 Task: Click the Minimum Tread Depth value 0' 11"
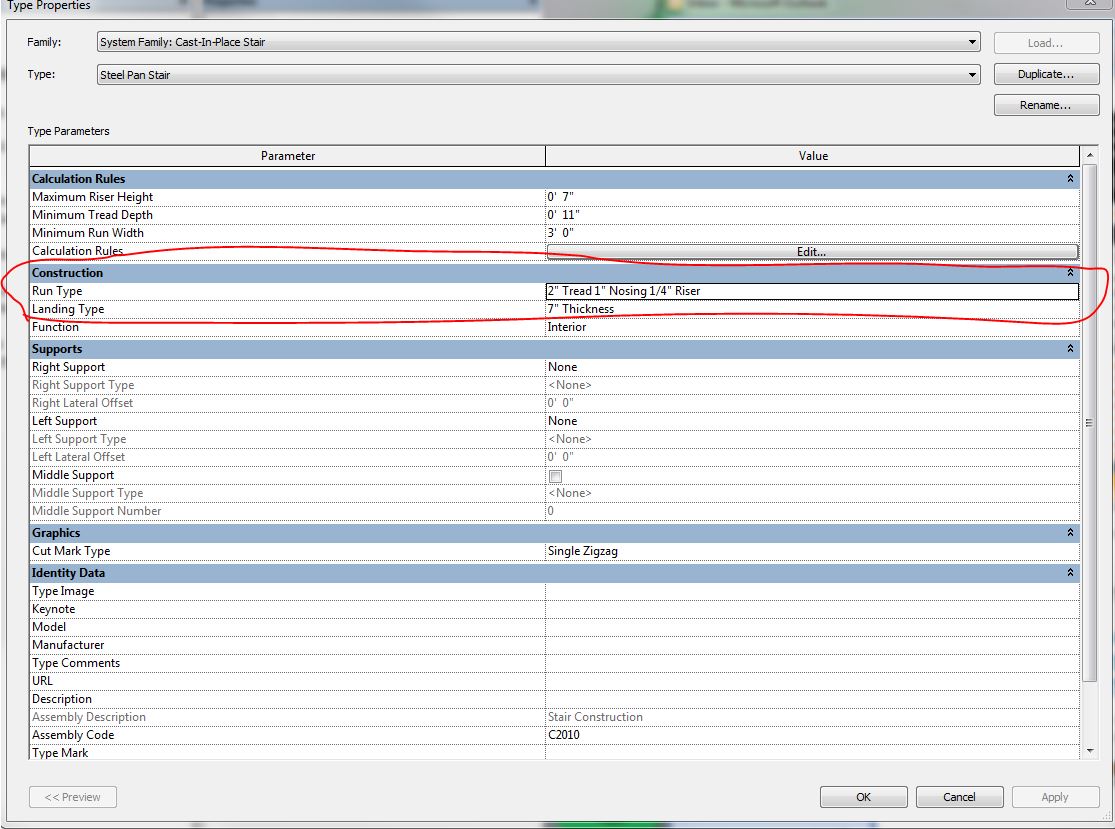coord(812,215)
